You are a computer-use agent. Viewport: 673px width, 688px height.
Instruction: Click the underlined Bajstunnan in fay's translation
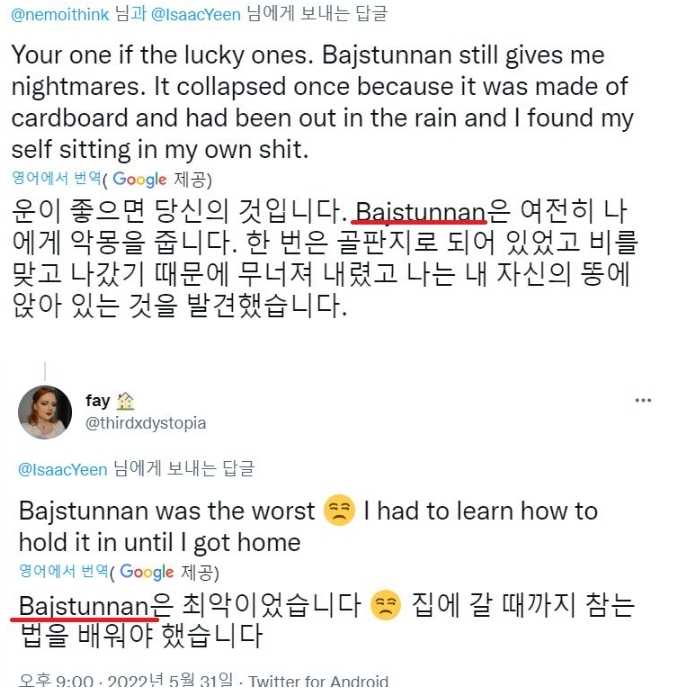coord(83,606)
